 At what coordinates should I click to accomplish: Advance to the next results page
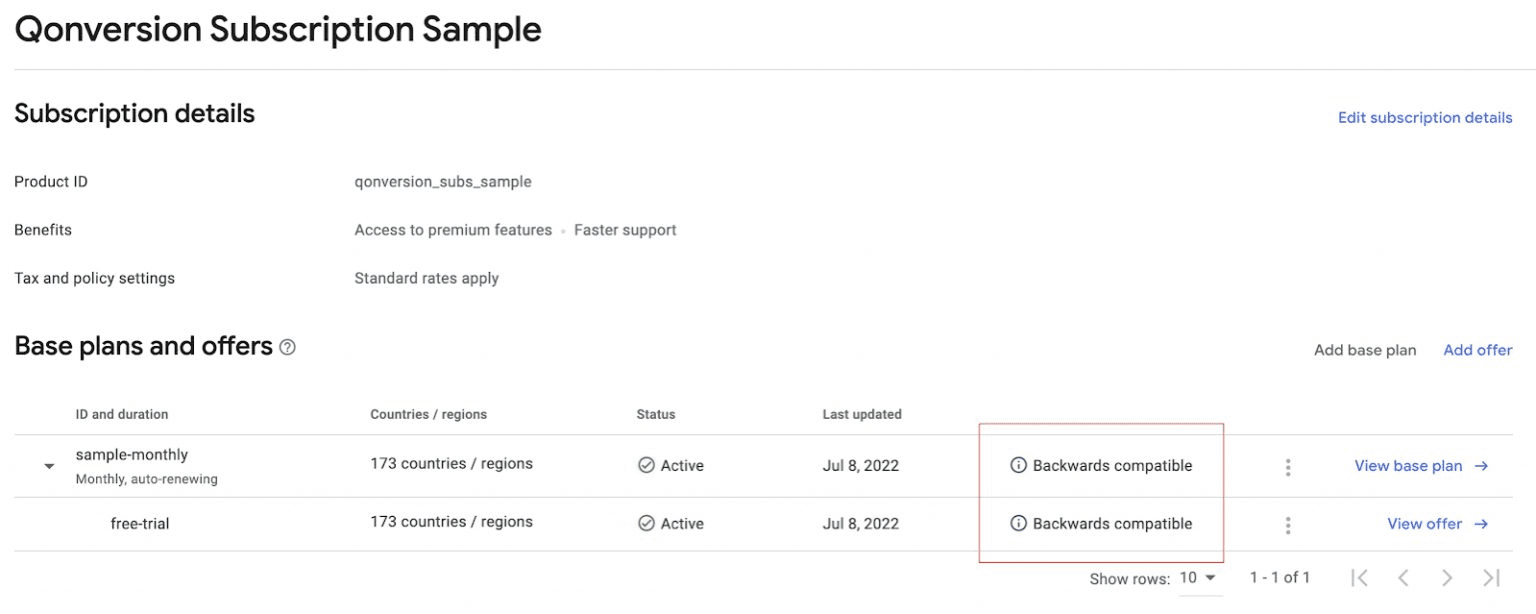1447,577
